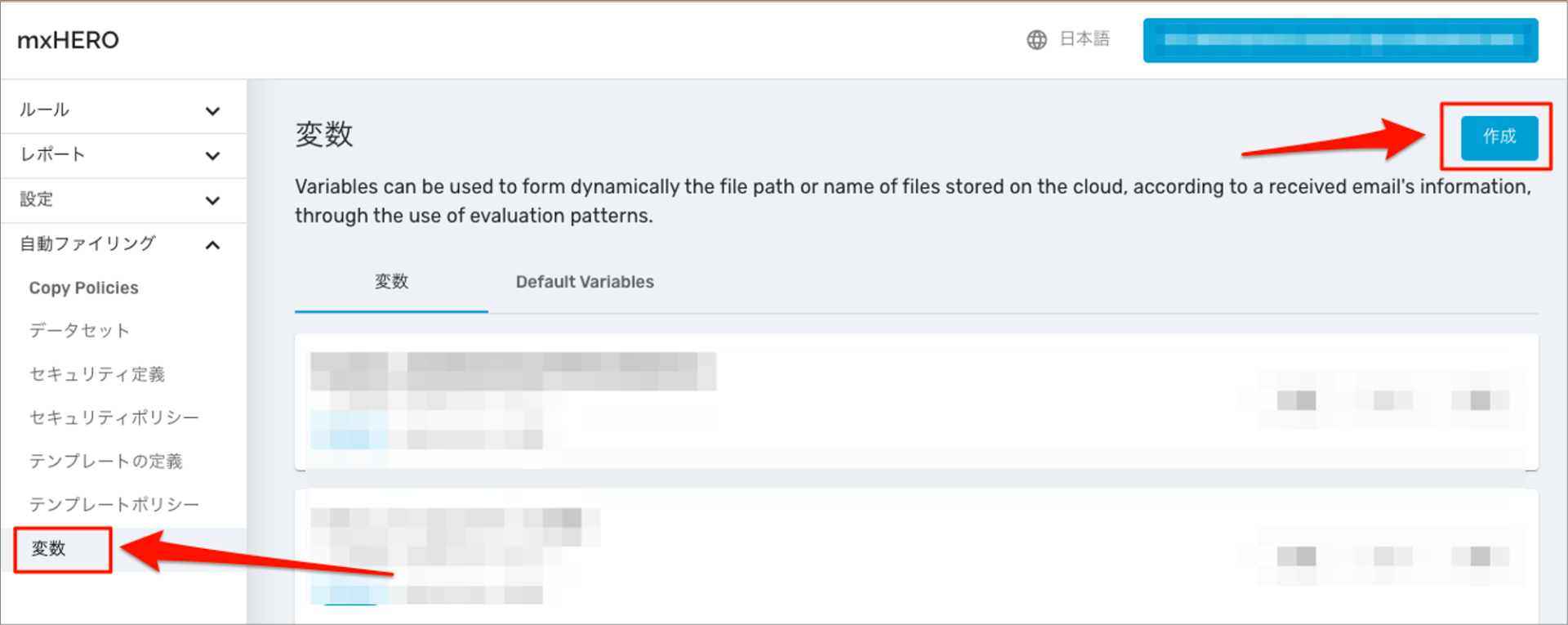Open the セキュリティ定義 page
Image resolution: width=1568 pixels, height=625 pixels.
[97, 374]
